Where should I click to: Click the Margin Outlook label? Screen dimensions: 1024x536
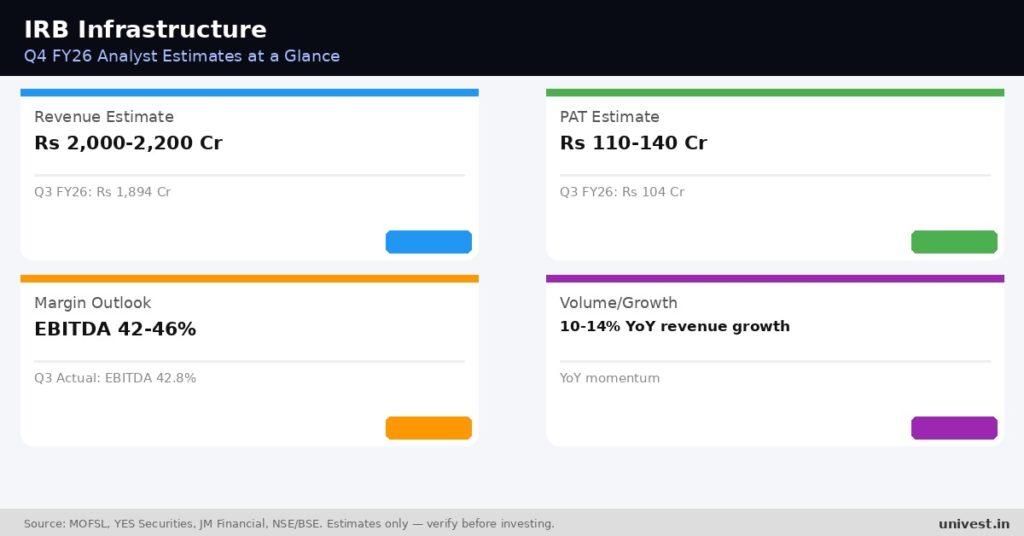93,303
